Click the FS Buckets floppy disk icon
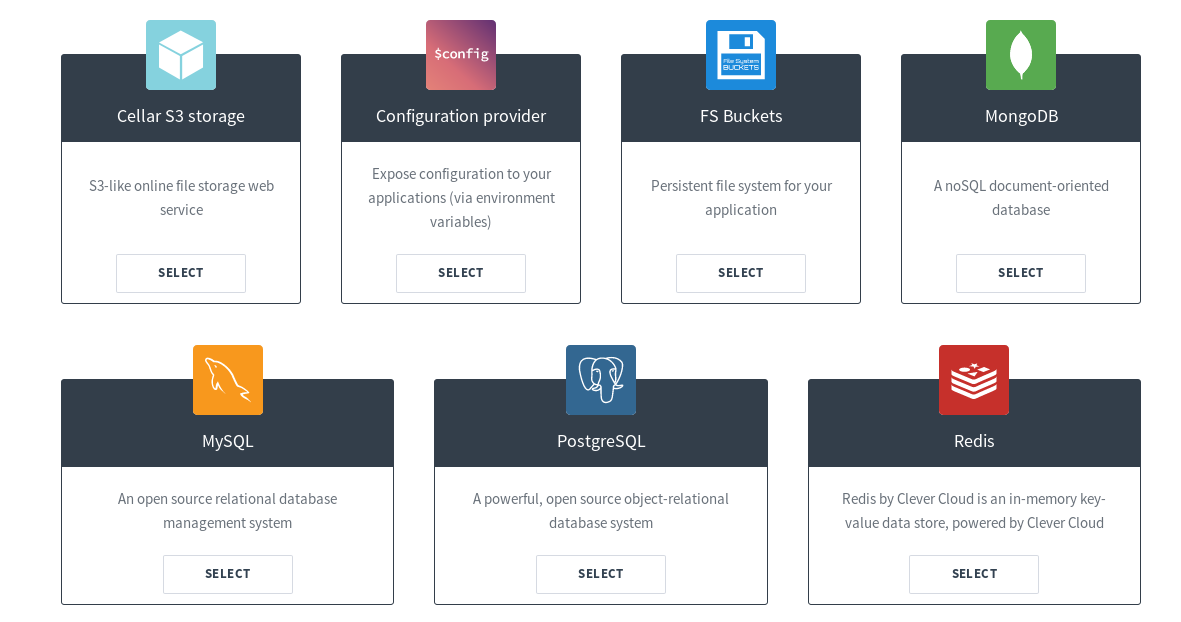This screenshot has height=622, width=1181. (741, 55)
